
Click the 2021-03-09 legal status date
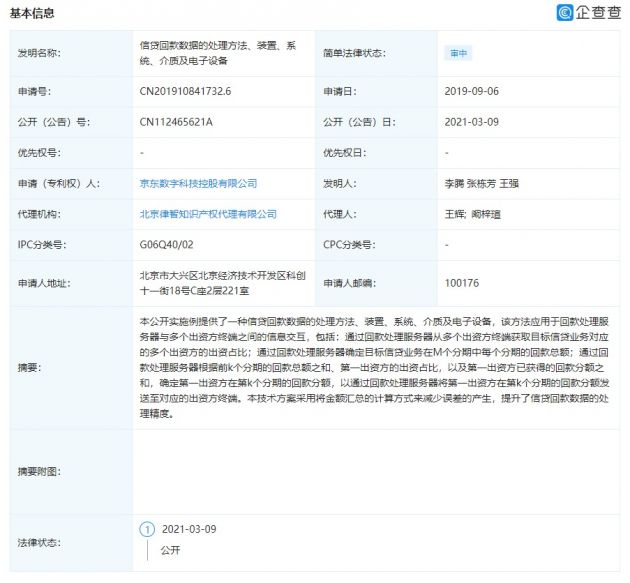[189, 529]
